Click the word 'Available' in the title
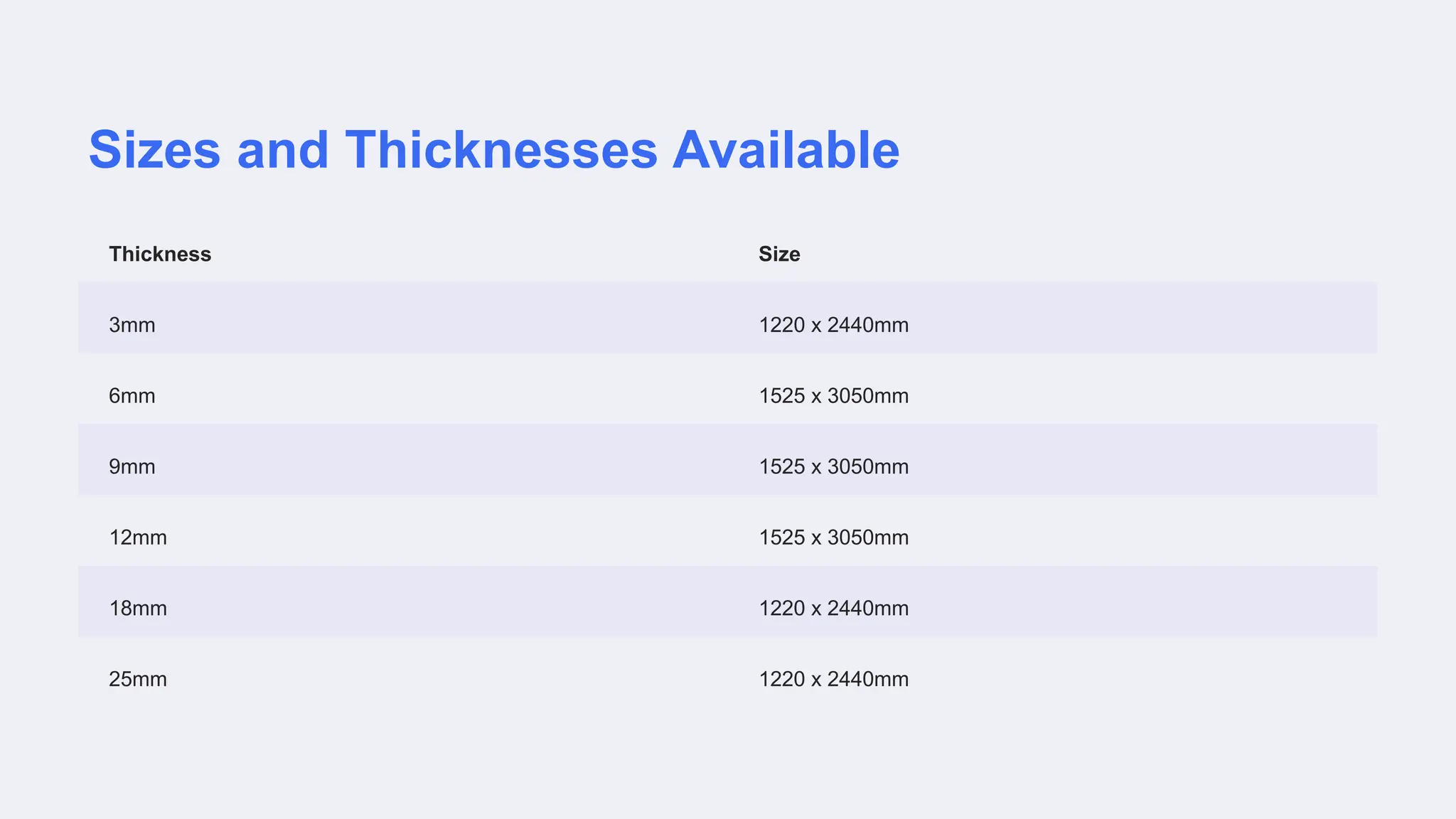The height and width of the screenshot is (819, 1456). [x=786, y=150]
